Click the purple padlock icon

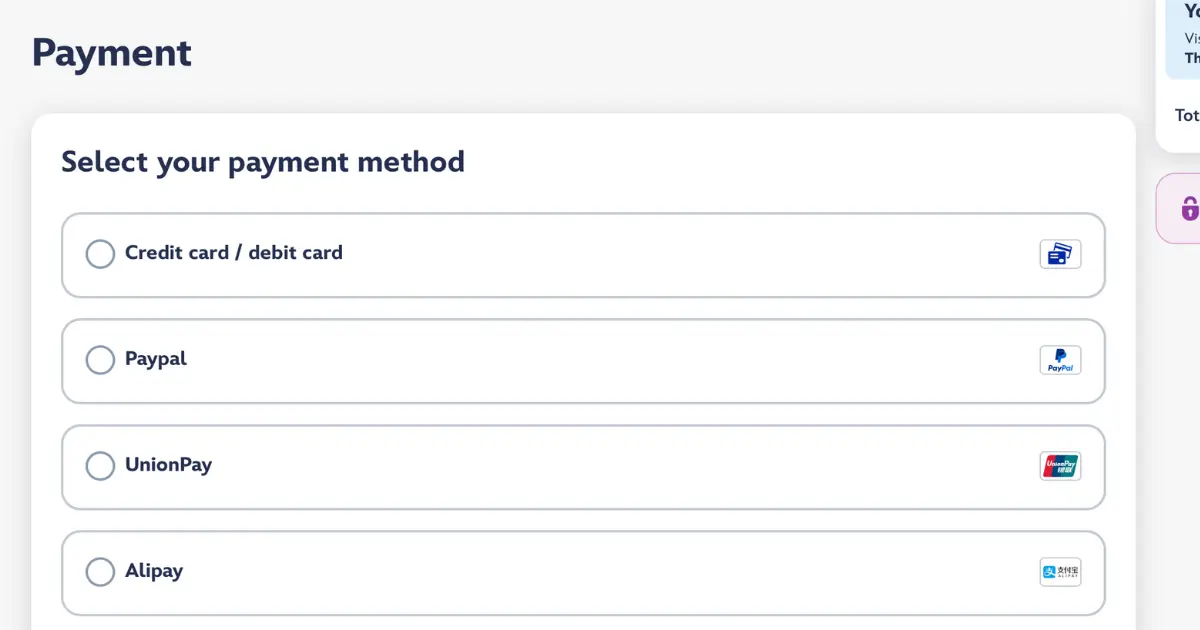click(x=1190, y=208)
